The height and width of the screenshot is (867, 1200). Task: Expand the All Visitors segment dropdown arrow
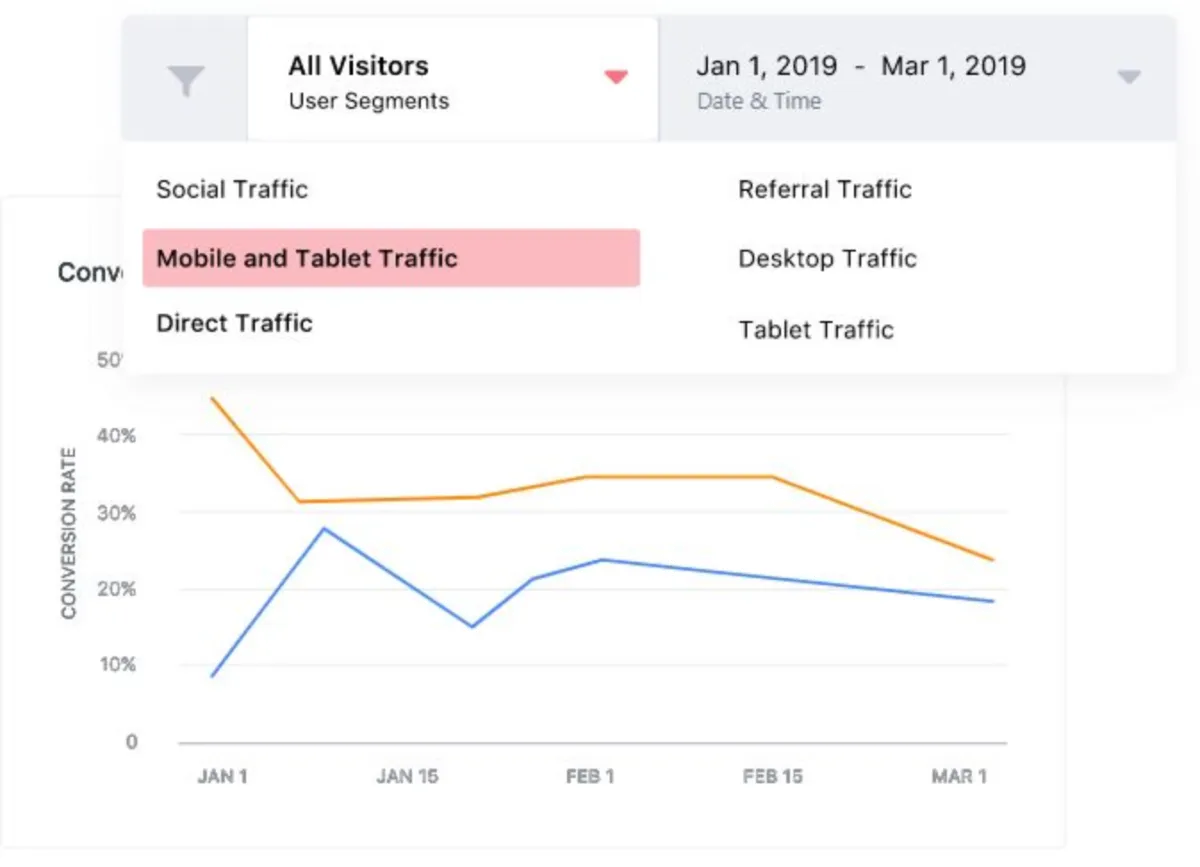point(616,77)
